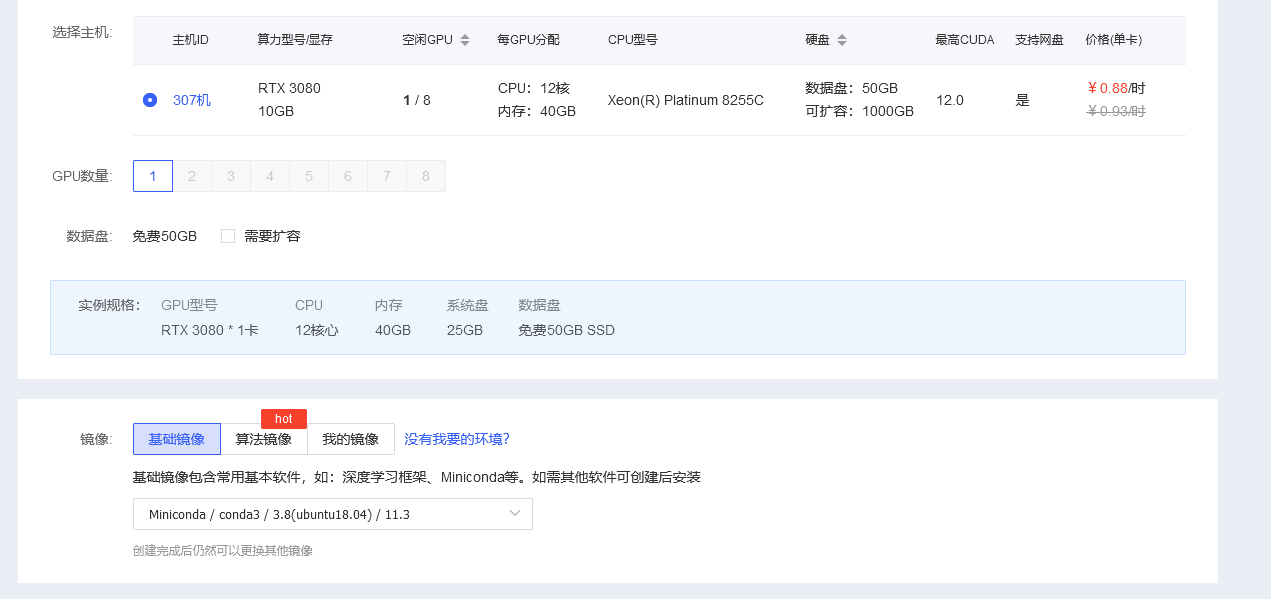Select GPU quantity 1

[x=153, y=176]
